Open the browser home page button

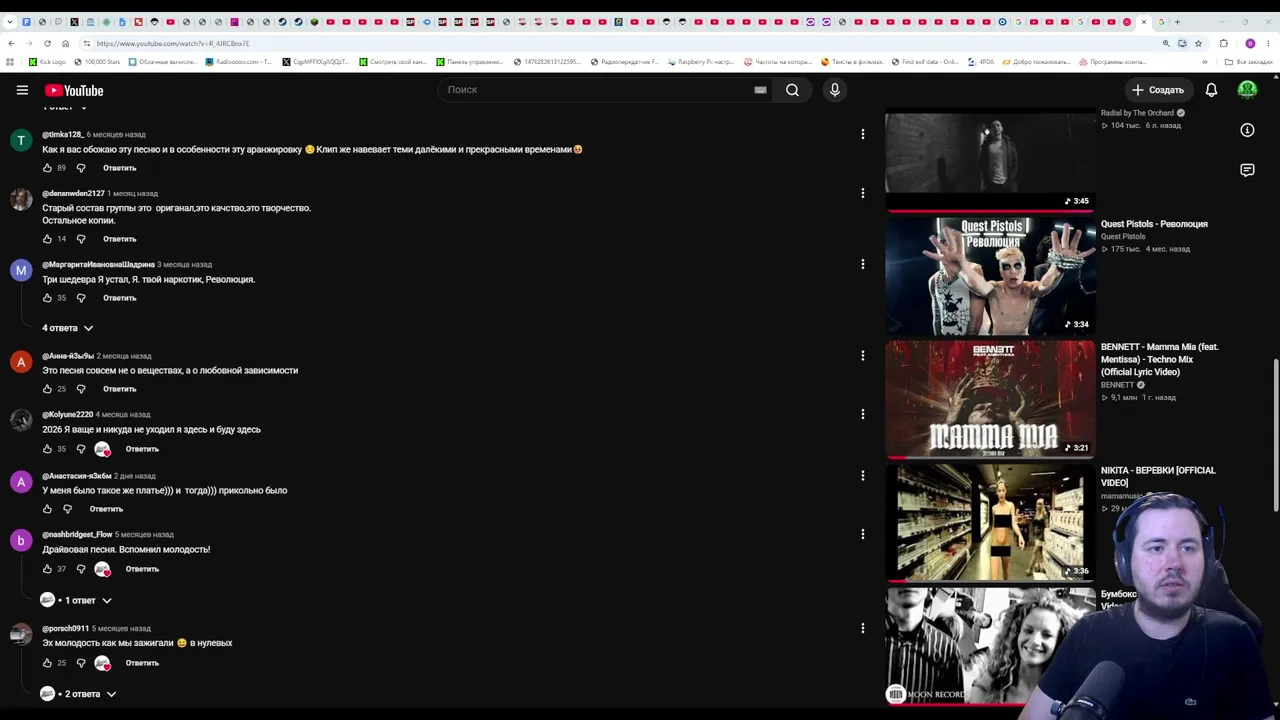tap(65, 43)
